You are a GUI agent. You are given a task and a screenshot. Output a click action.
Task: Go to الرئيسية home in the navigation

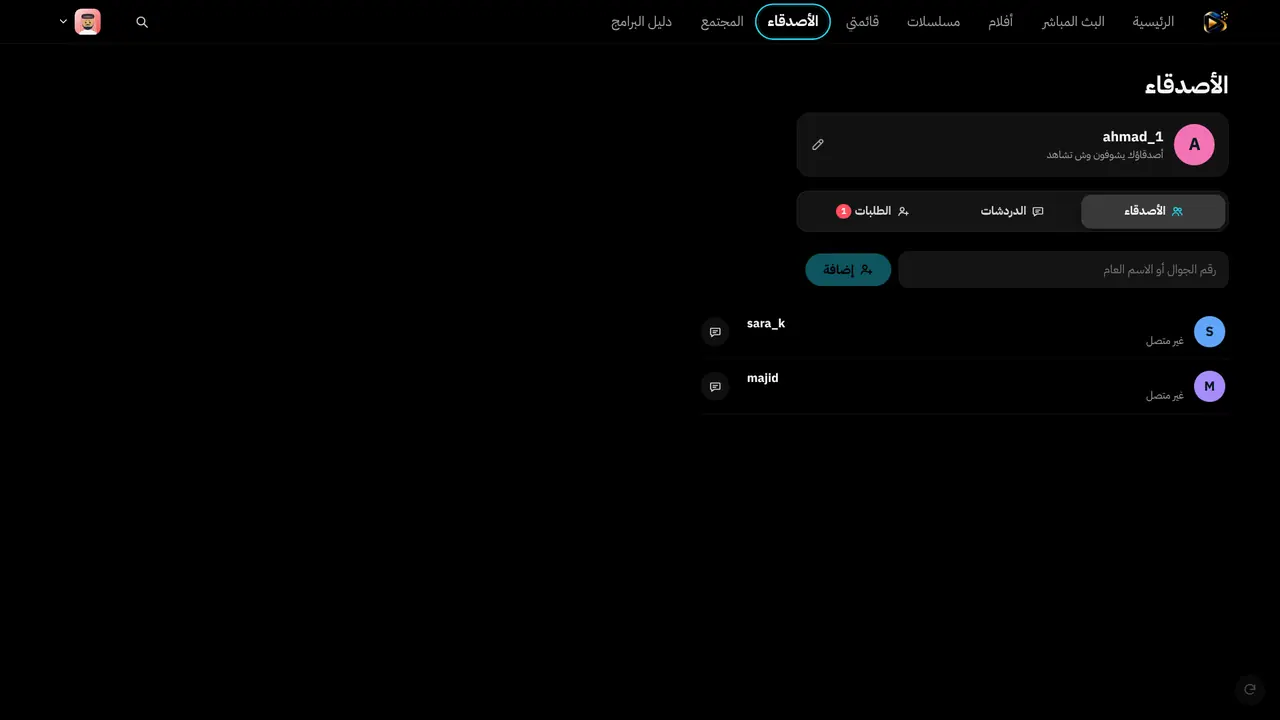(x=1153, y=21)
